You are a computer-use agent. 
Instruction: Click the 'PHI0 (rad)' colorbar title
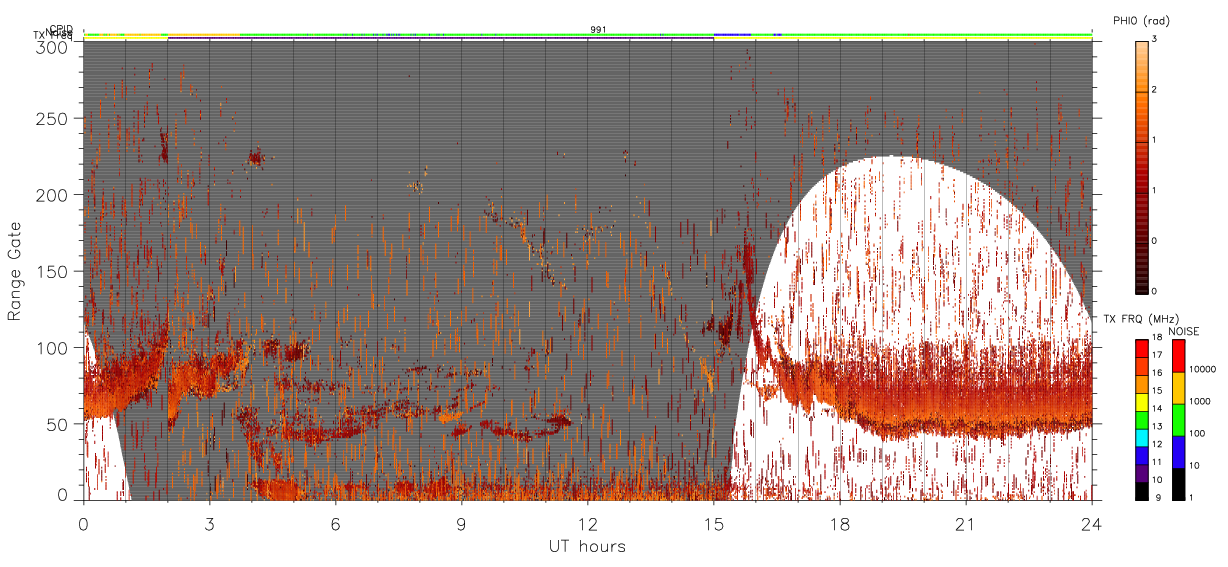coord(1142,22)
